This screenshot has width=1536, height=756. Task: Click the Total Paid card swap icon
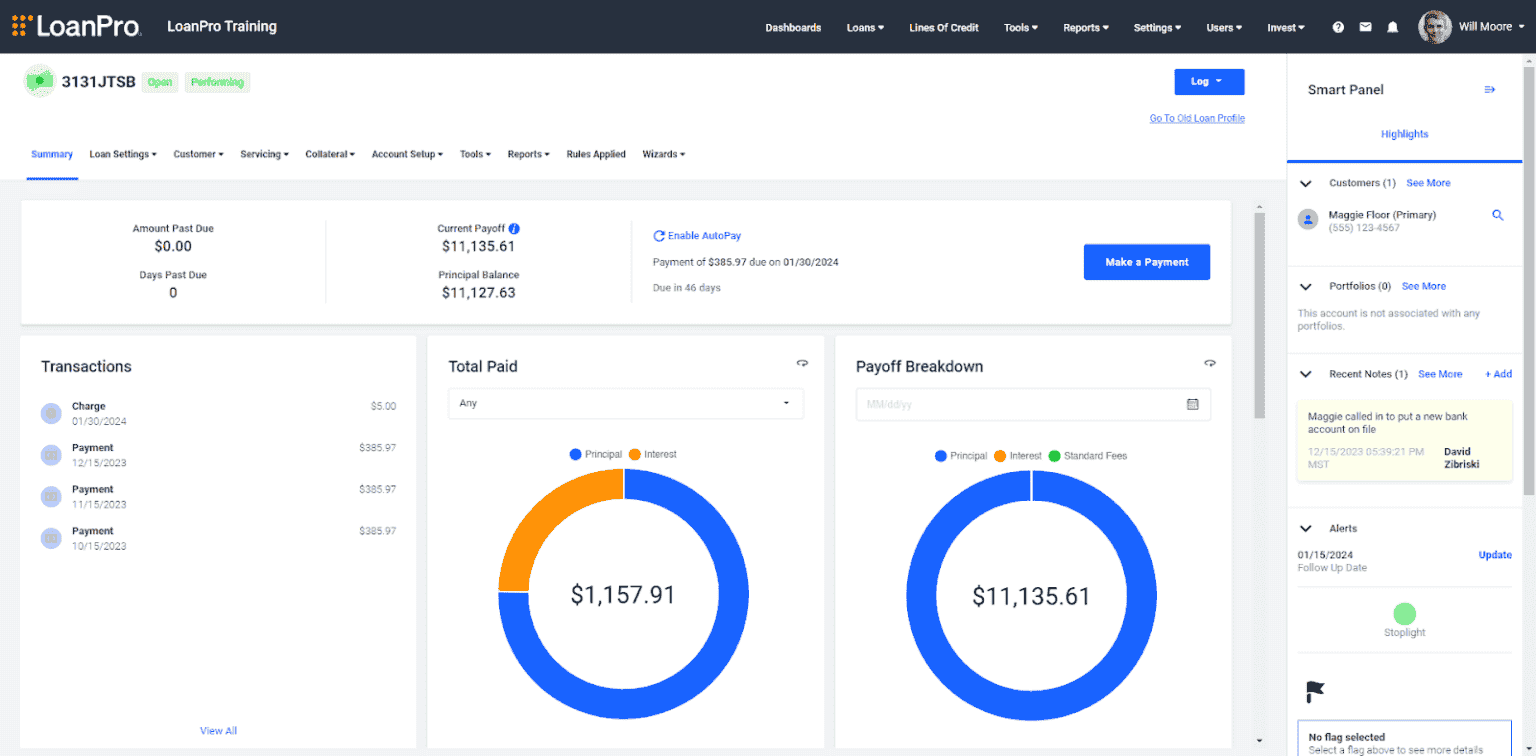pos(802,363)
